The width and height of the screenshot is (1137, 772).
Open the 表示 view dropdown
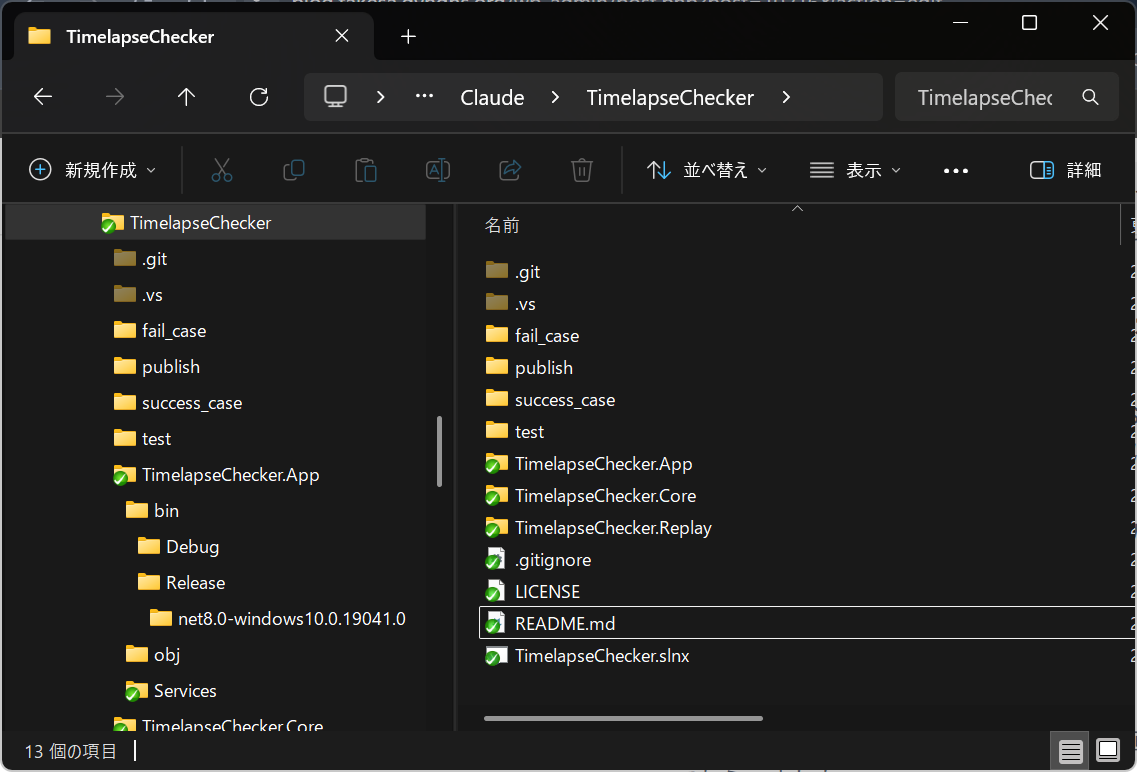(x=855, y=170)
